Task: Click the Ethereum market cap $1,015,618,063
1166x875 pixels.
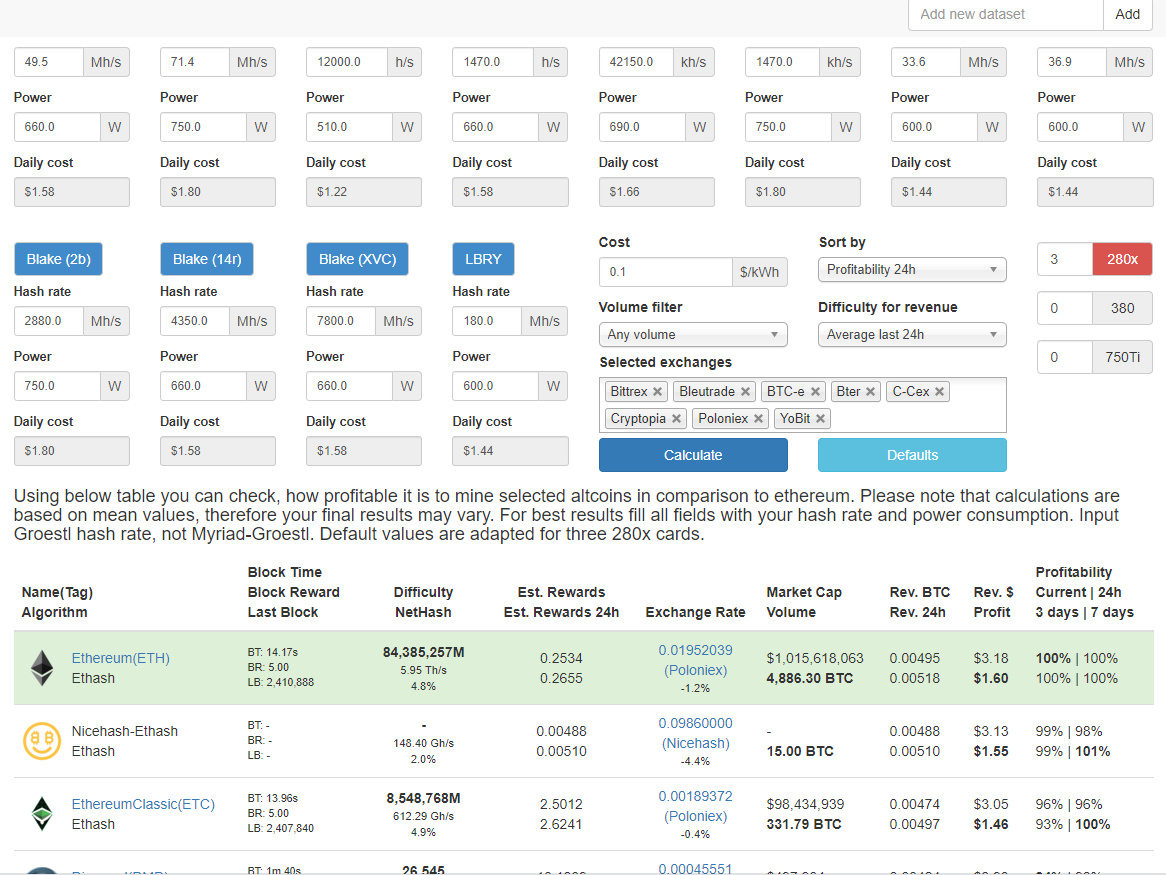Action: [815, 659]
